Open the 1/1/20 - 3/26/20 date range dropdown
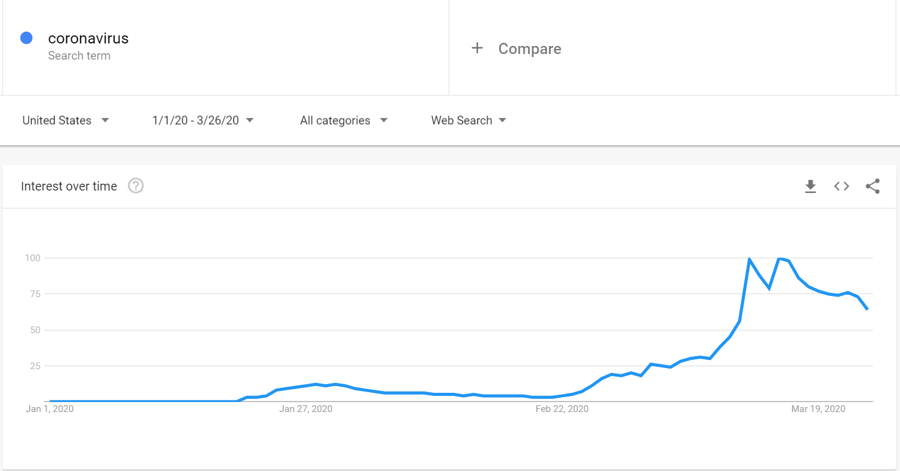 [203, 120]
